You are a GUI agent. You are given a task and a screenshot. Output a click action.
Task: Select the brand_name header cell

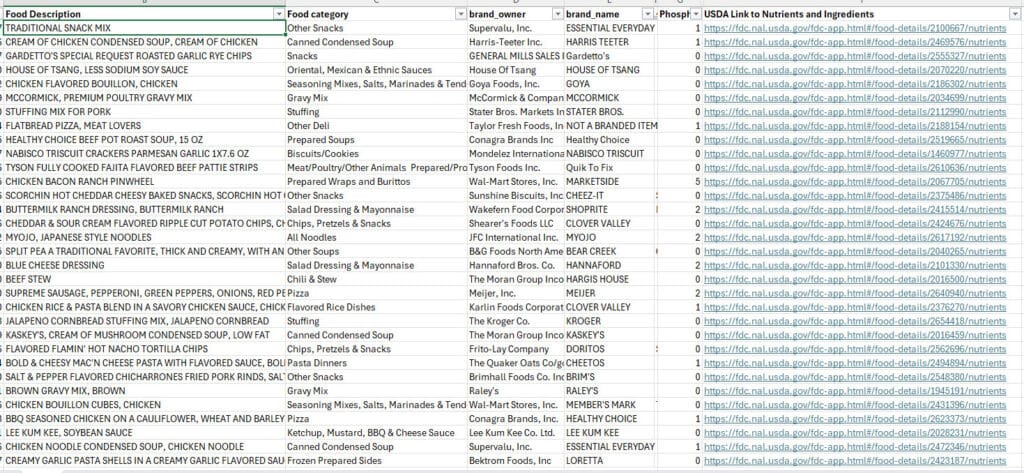pos(609,14)
